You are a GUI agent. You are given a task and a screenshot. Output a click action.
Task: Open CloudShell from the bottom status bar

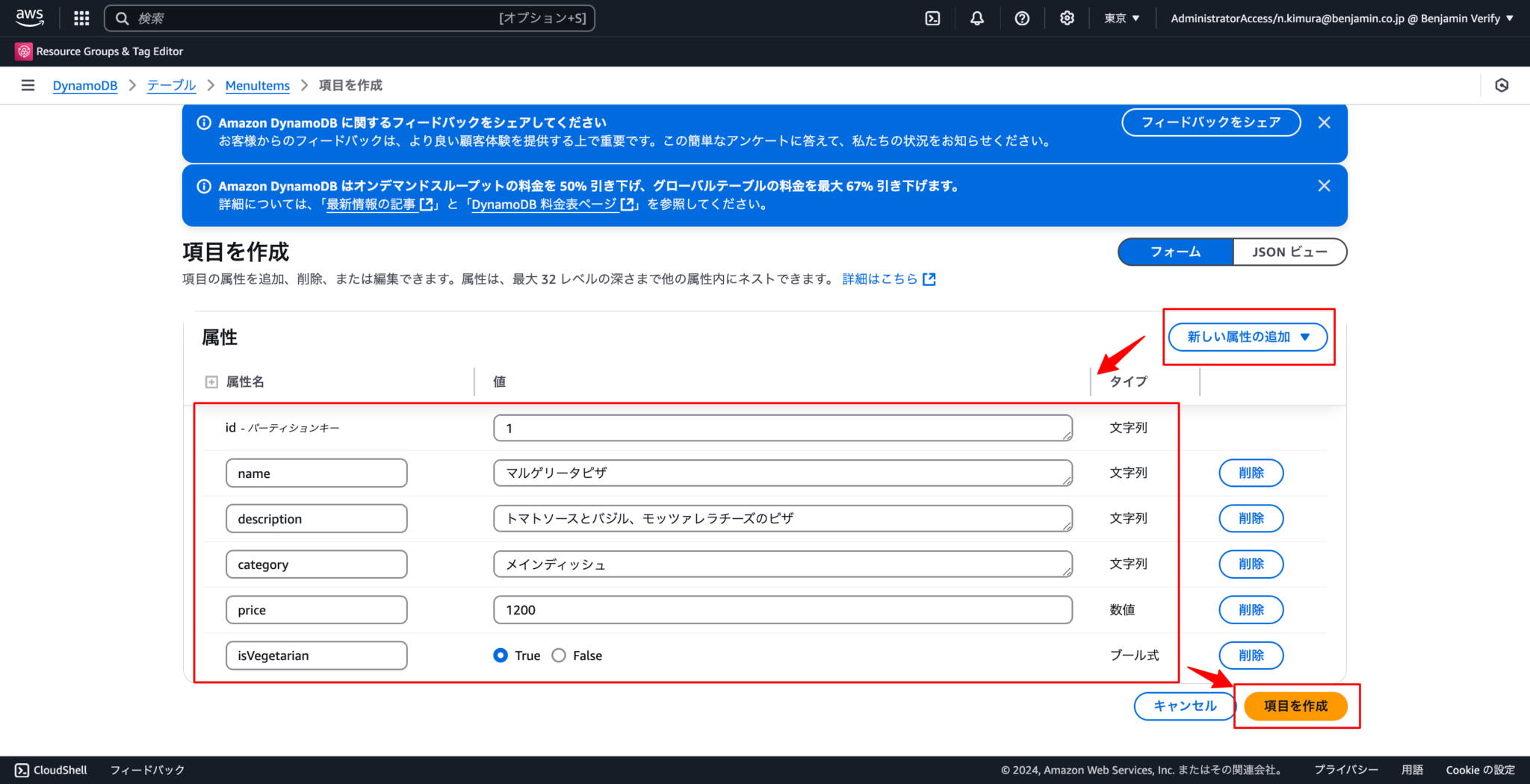click(x=49, y=770)
